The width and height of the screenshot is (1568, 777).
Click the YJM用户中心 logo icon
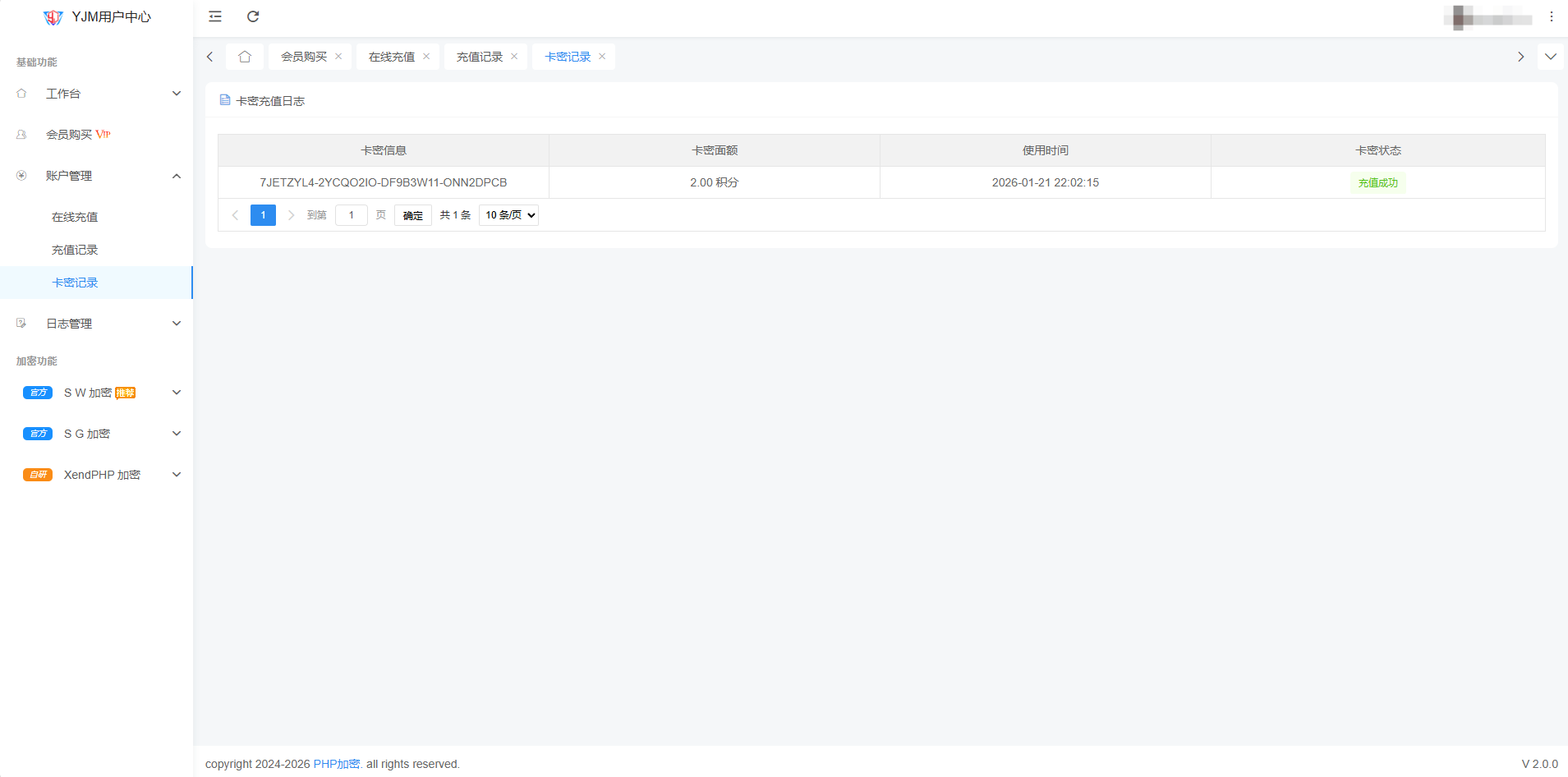point(53,17)
